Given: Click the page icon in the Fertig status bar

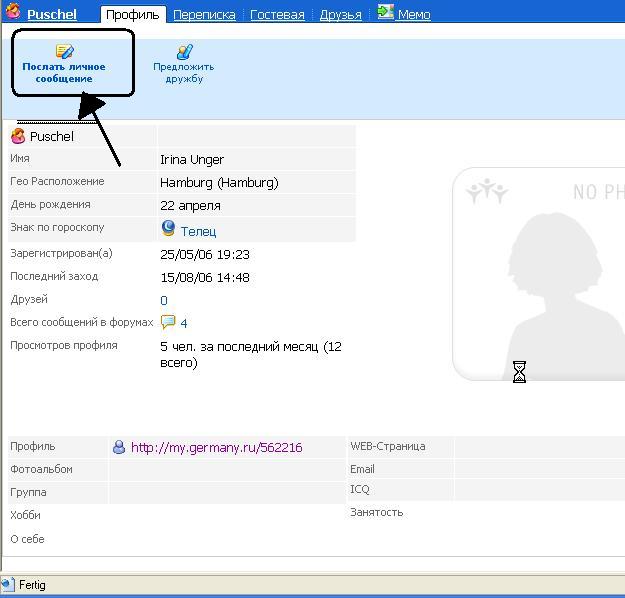Looking at the screenshot, I should 9,585.
